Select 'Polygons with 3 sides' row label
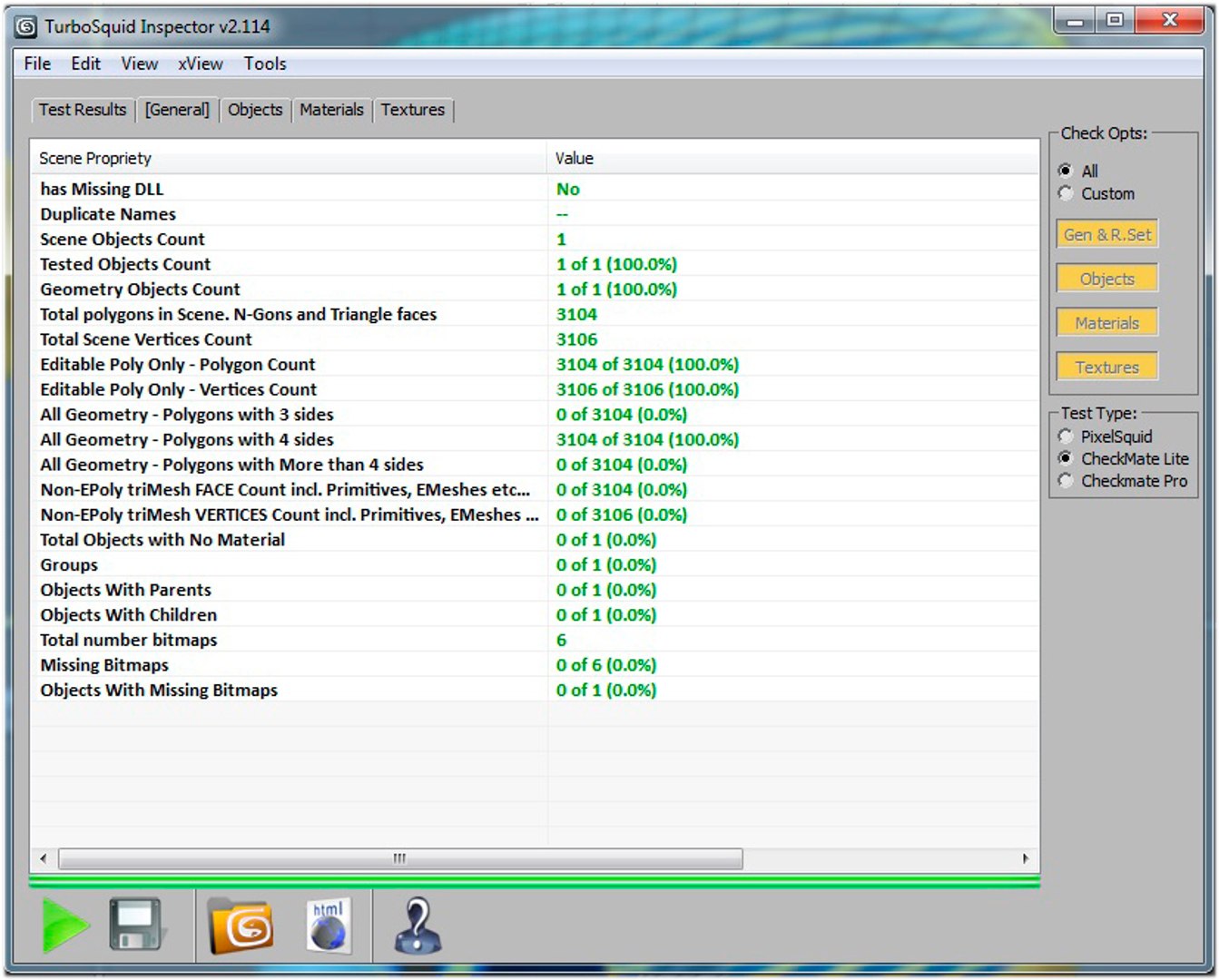Viewport: 1219px width, 980px height. 187,415
